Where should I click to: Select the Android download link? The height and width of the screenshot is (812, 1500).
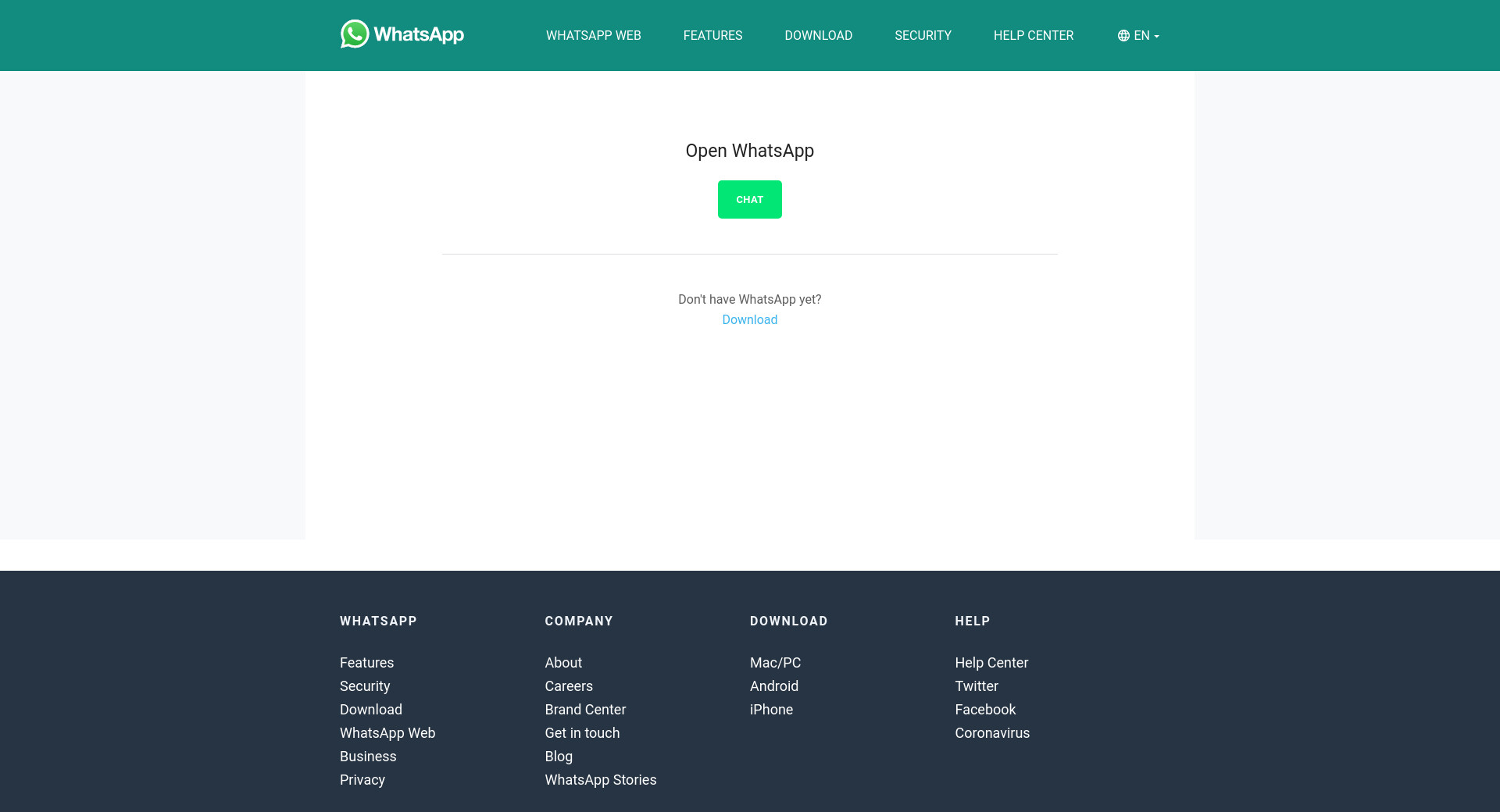[x=774, y=686]
